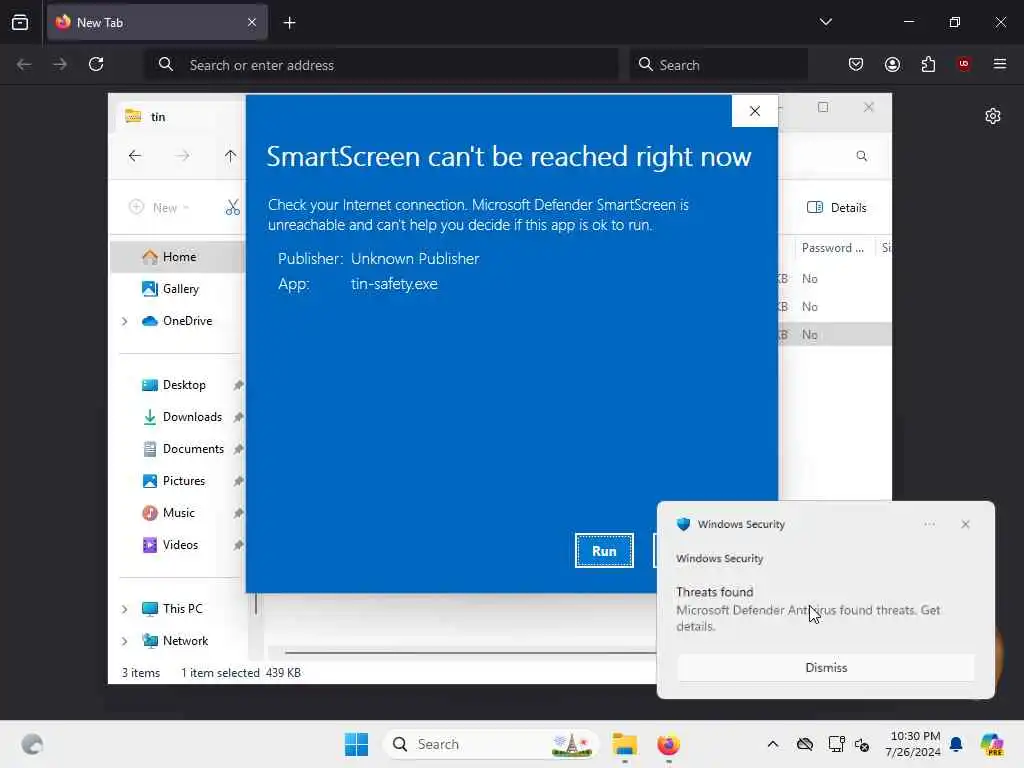Go back in File Explorer
Image resolution: width=1024 pixels, height=768 pixels.
(135, 156)
